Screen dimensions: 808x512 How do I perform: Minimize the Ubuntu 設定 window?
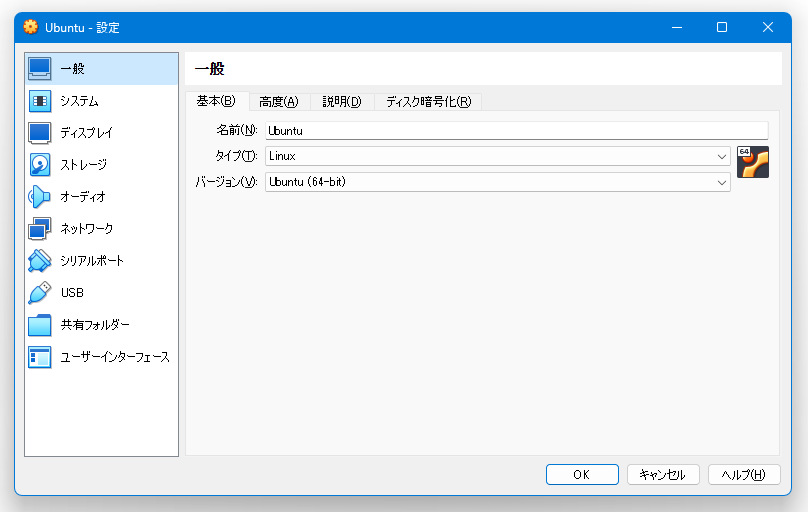pos(677,27)
